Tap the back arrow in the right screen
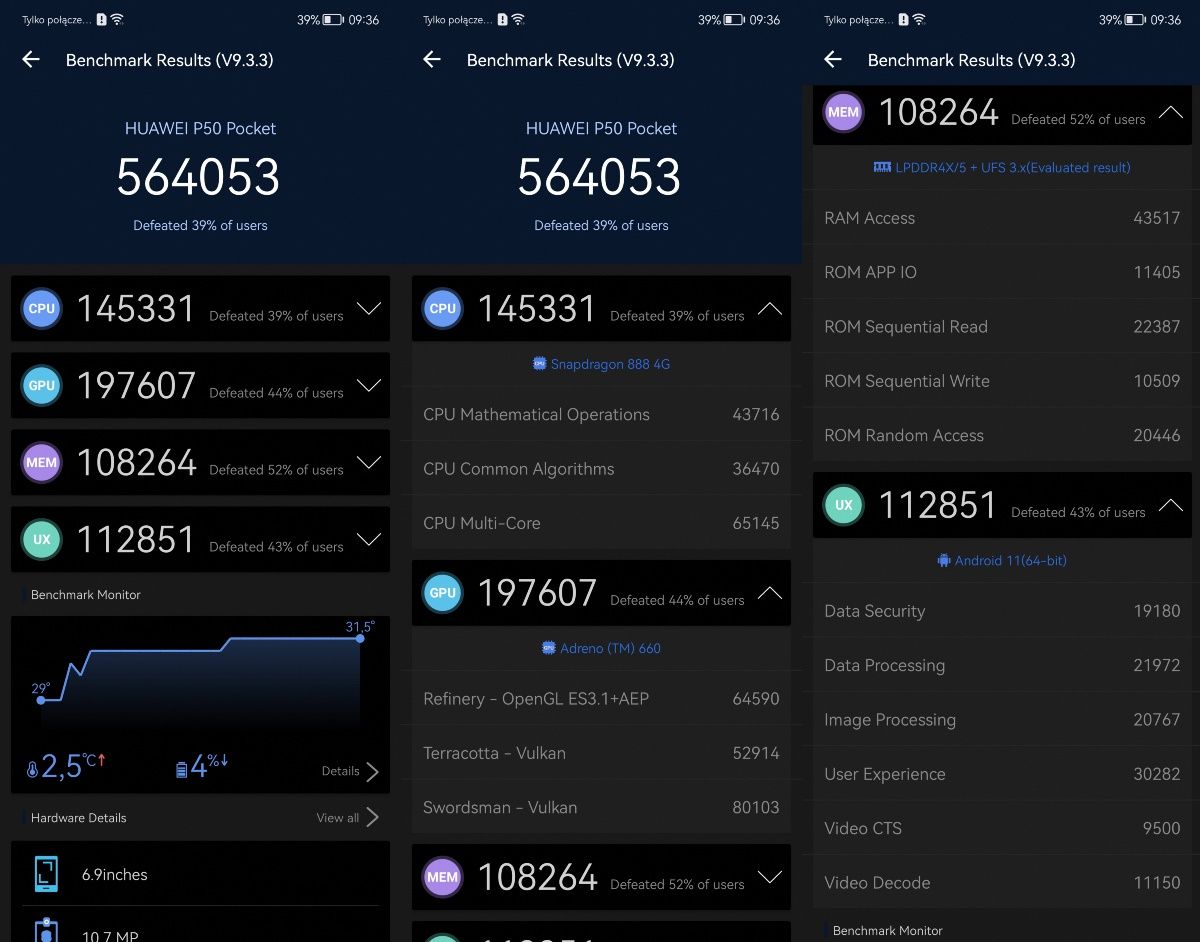This screenshot has height=942, width=1200. (833, 60)
